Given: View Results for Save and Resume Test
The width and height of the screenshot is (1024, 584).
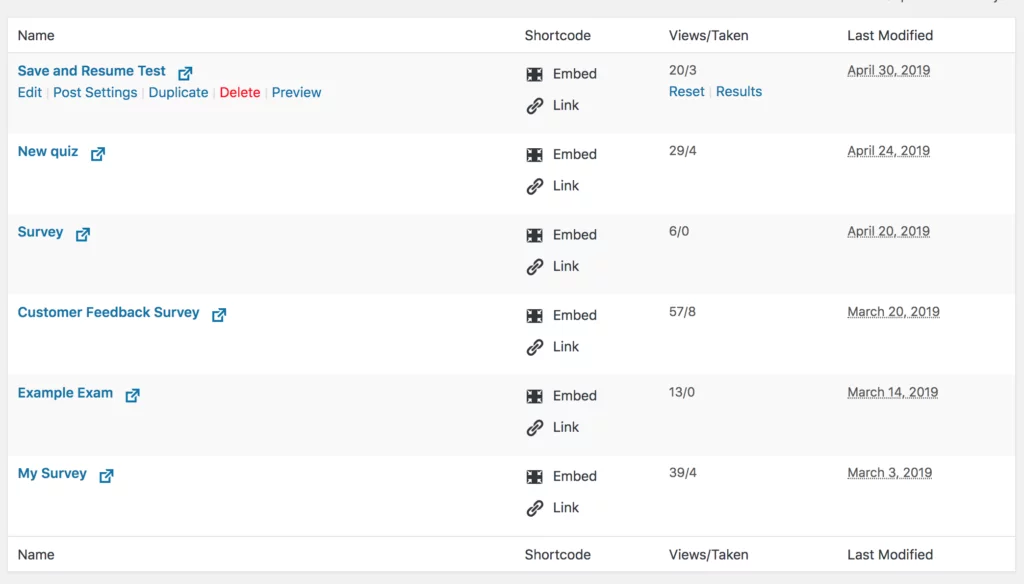Looking at the screenshot, I should tap(739, 91).
